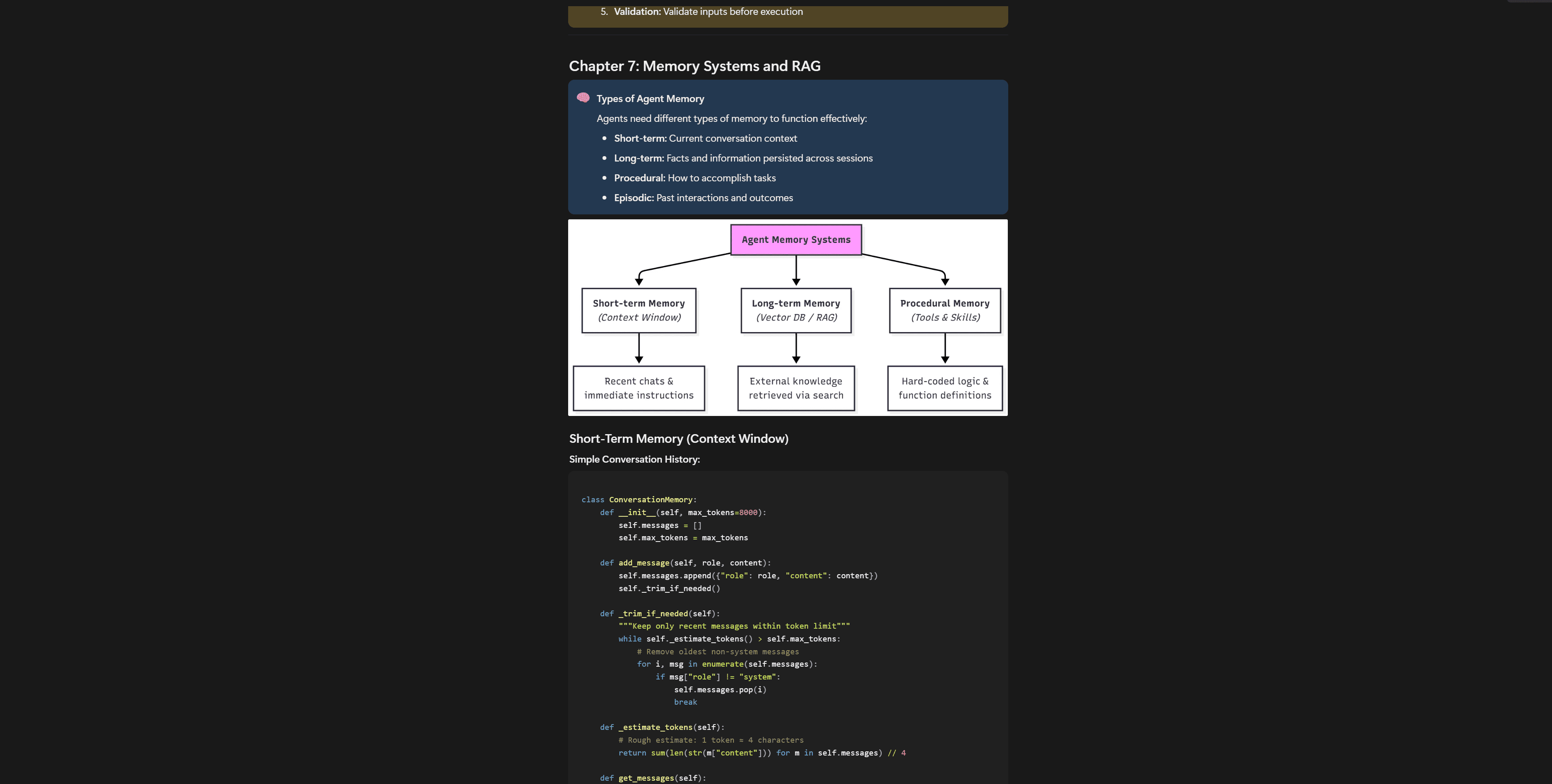The image size is (1552, 784).
Task: Select the Episodic bullet point
Action: [703, 197]
